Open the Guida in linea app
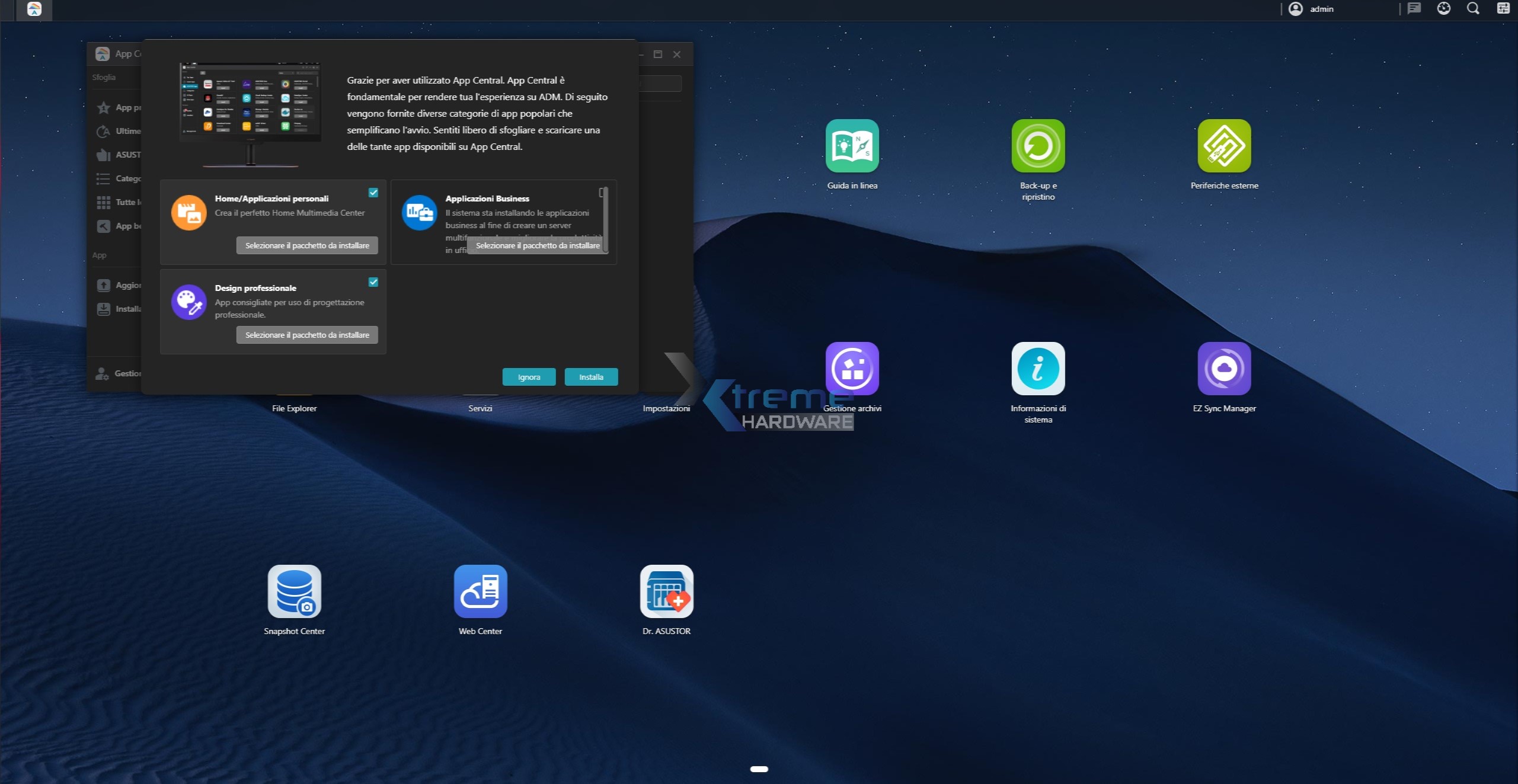Viewport: 1518px width, 784px height. point(852,146)
